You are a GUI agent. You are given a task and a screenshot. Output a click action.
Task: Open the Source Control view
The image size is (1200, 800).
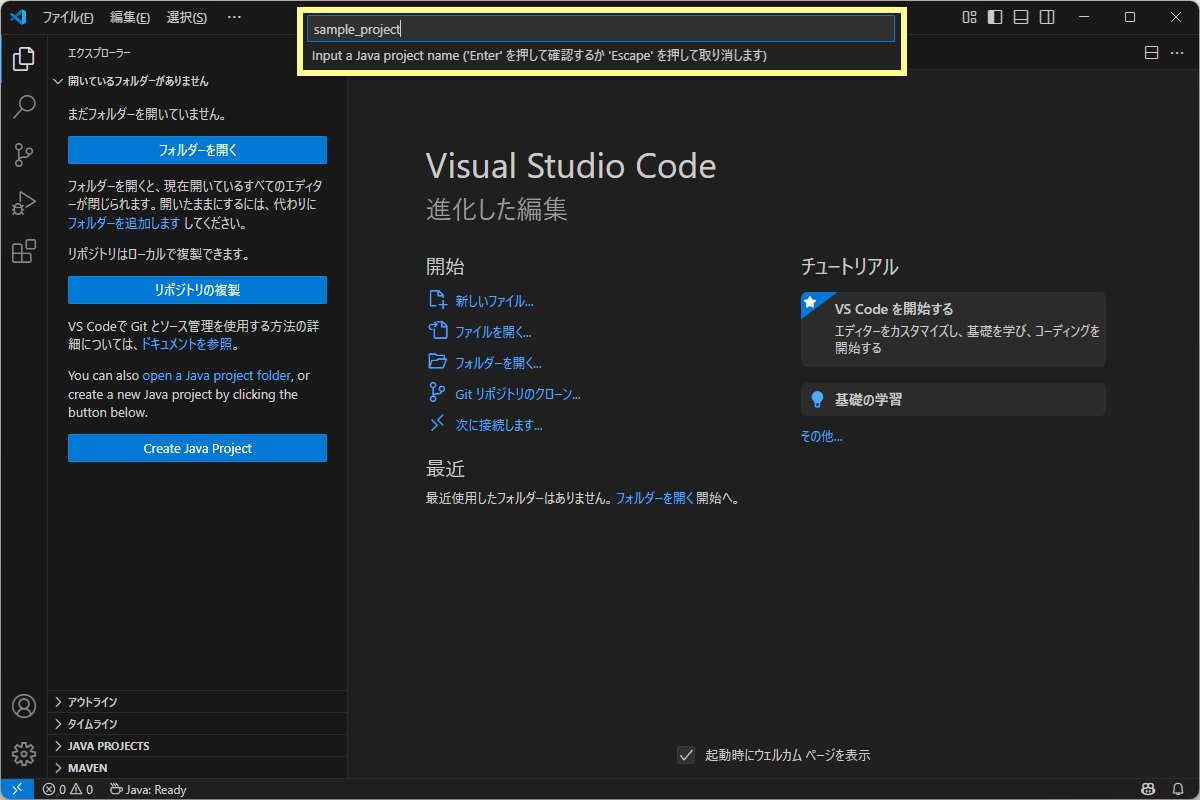(22, 155)
